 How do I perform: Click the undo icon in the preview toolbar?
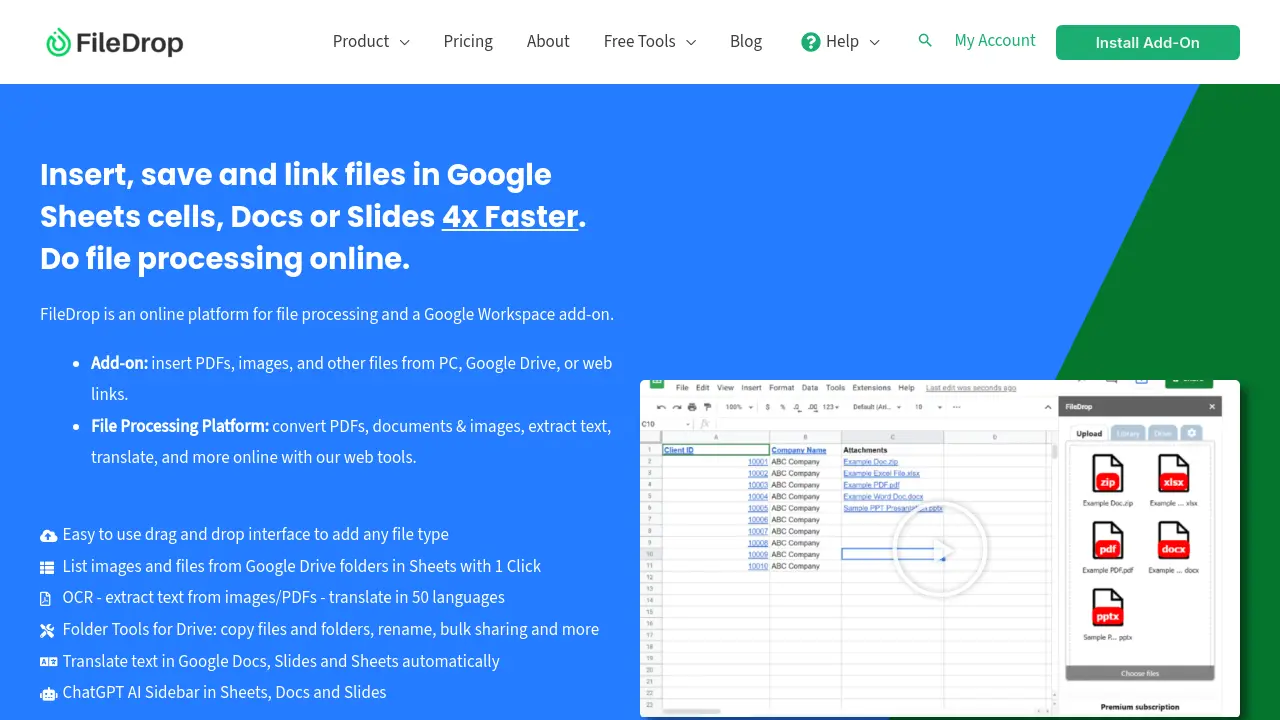click(661, 407)
